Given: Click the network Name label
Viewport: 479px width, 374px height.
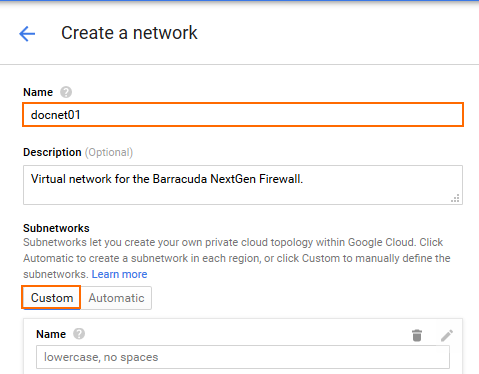Looking at the screenshot, I should coord(38,92).
